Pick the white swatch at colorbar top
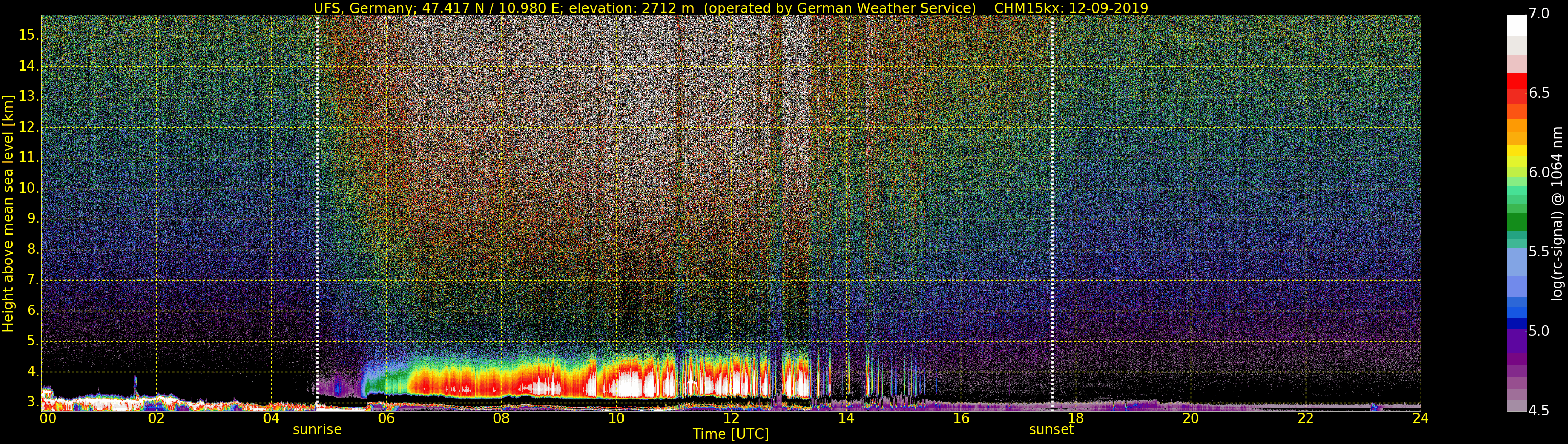 1516,26
